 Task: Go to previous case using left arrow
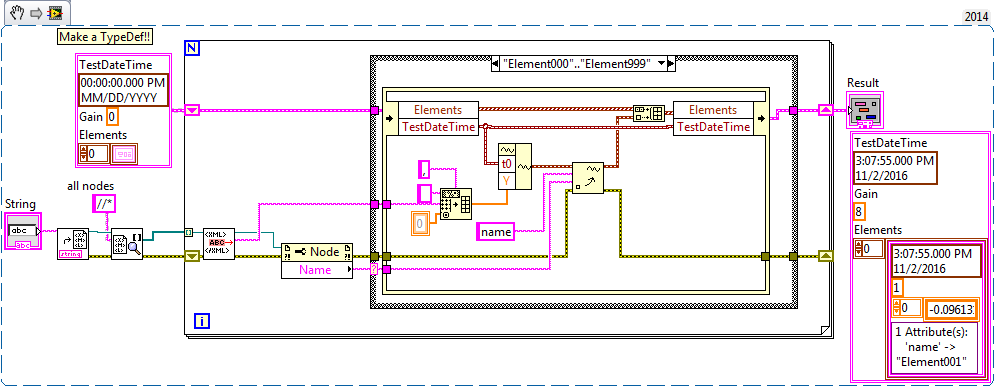[496, 64]
